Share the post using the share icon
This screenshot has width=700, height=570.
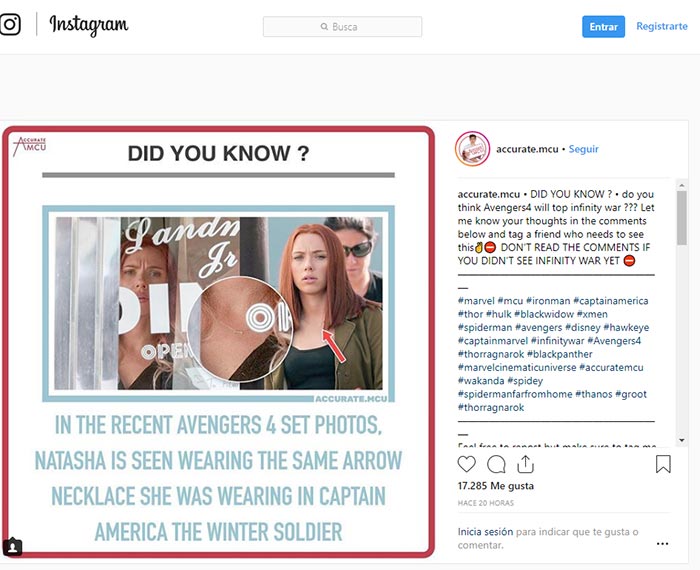(x=525, y=464)
